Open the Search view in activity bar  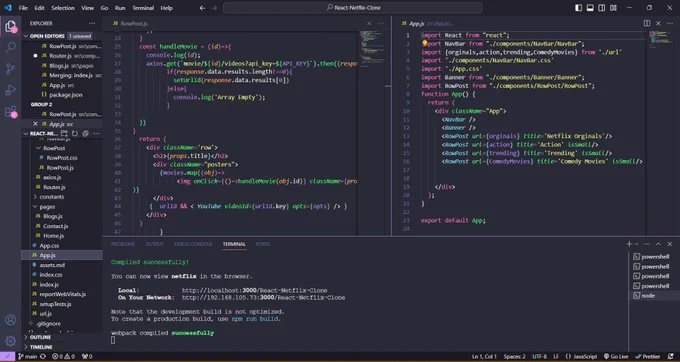click(x=10, y=47)
